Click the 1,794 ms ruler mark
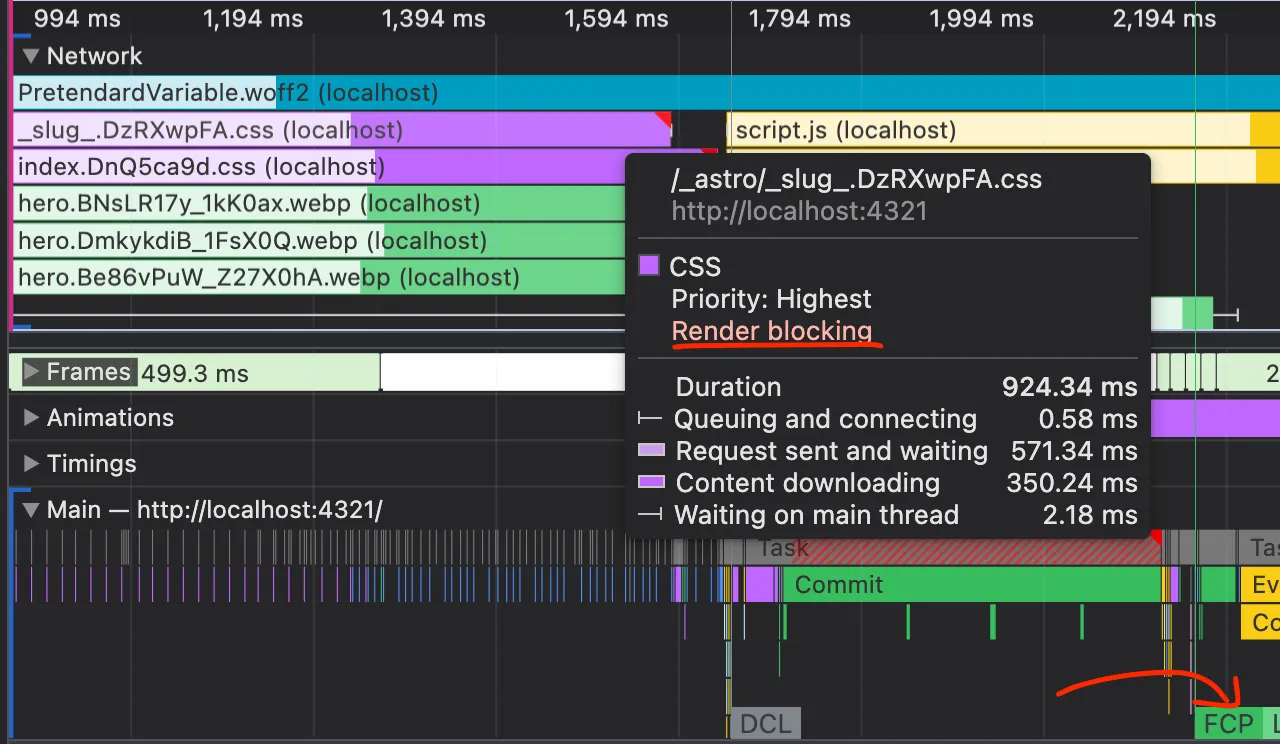The height and width of the screenshot is (744, 1280). [x=799, y=18]
